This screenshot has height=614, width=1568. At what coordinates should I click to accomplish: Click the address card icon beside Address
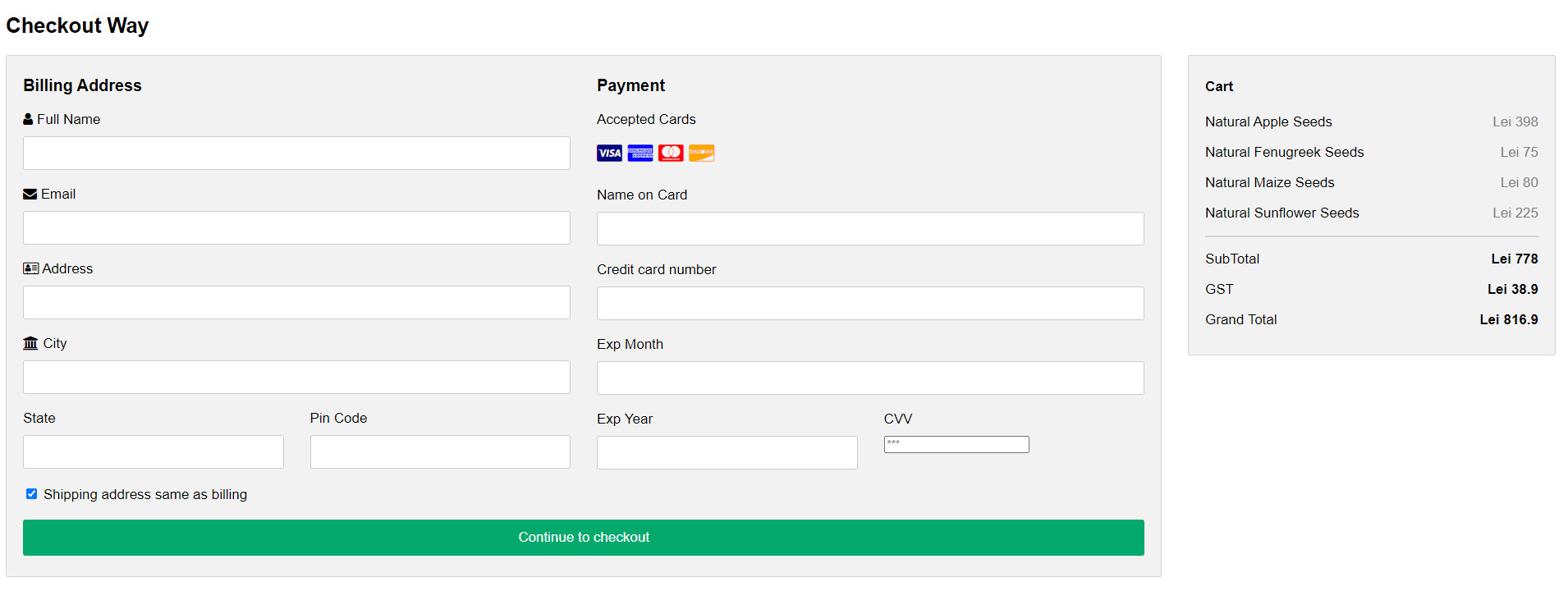(x=31, y=268)
